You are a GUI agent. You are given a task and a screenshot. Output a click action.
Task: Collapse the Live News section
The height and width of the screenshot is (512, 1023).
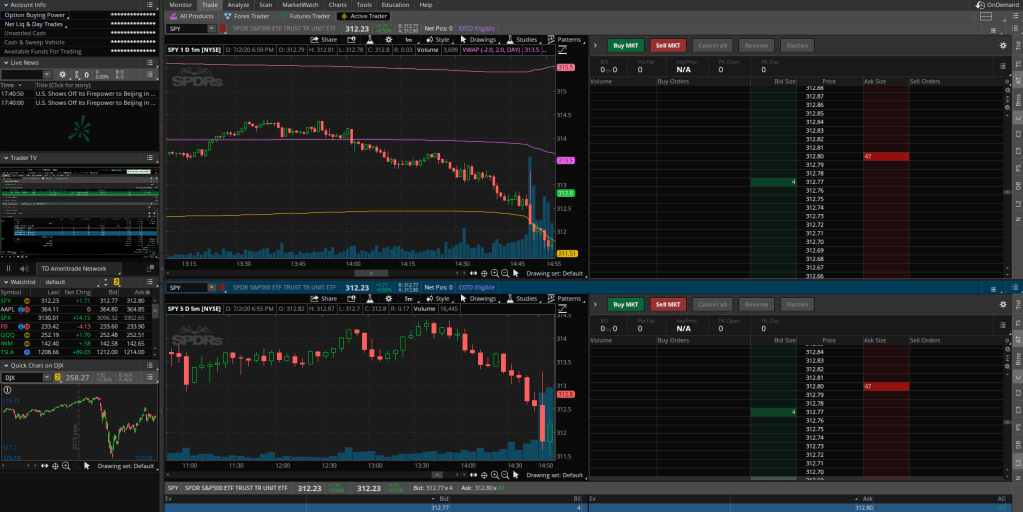[5, 62]
